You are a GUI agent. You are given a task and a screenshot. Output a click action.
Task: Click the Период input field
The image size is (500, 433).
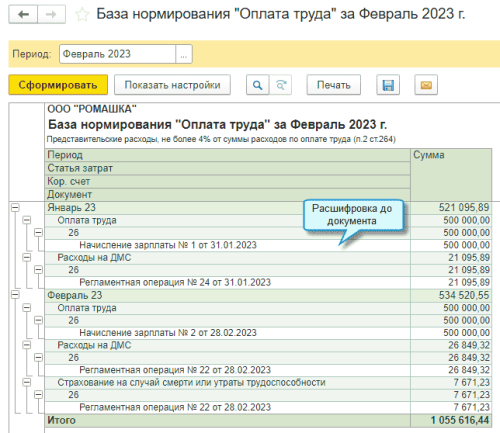(117, 54)
